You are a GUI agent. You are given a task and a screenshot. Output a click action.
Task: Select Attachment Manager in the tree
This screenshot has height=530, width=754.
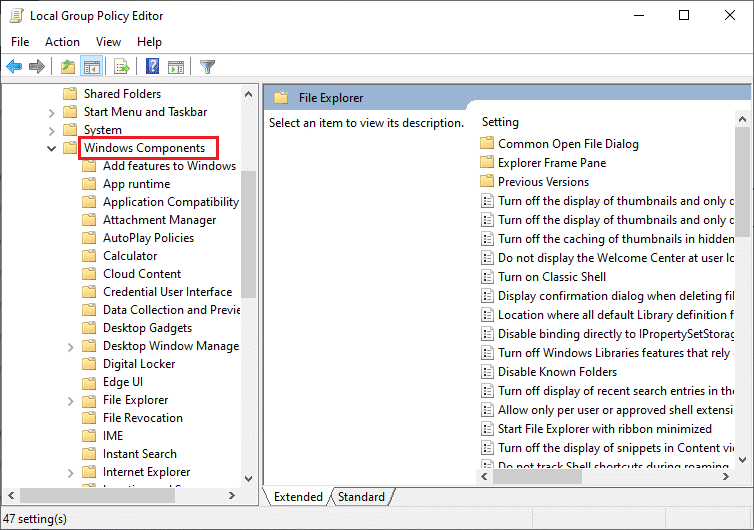pyautogui.click(x=160, y=220)
